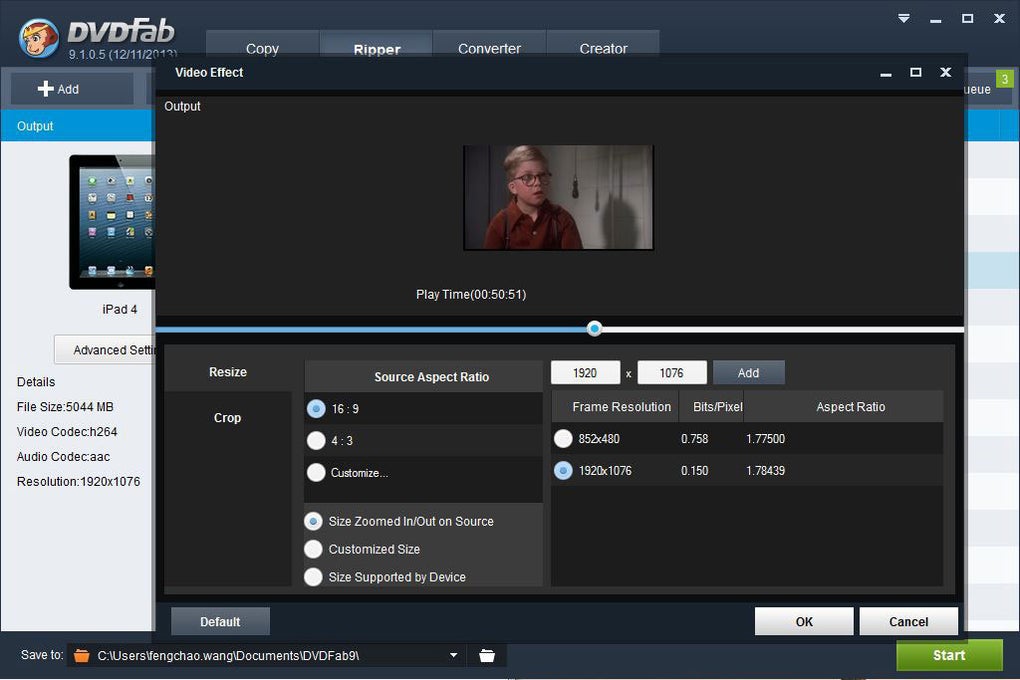Click the orange folder icon beside Save to
This screenshot has width=1020, height=680.
click(81, 655)
